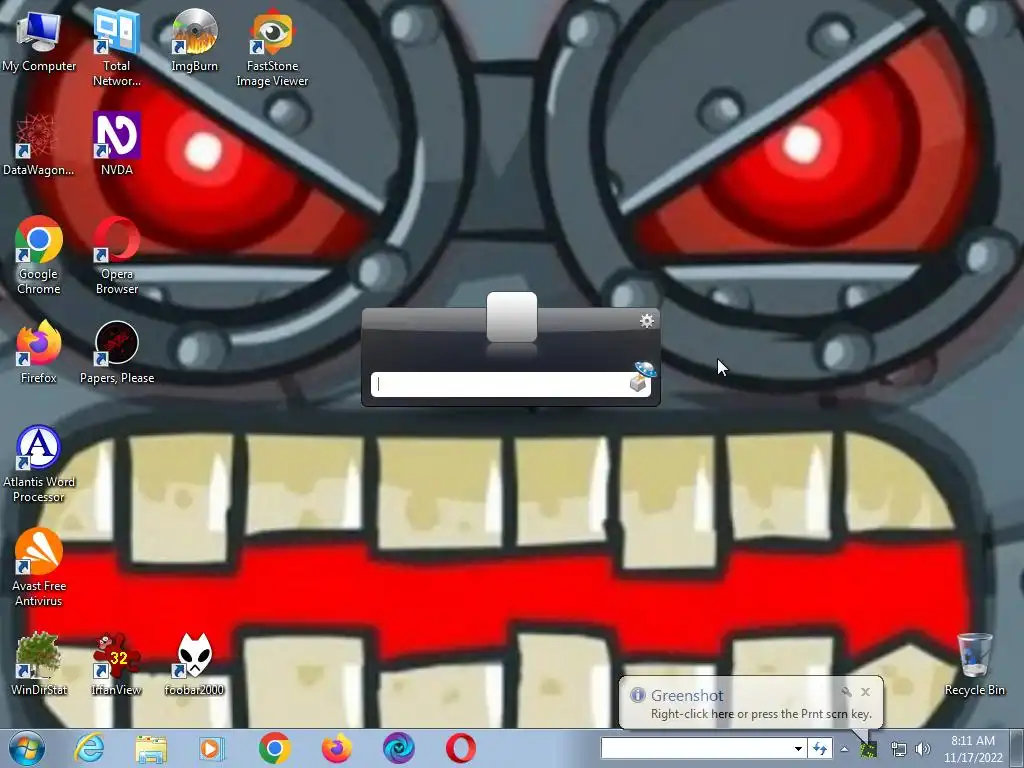Focus the taskbar address input field

point(696,748)
